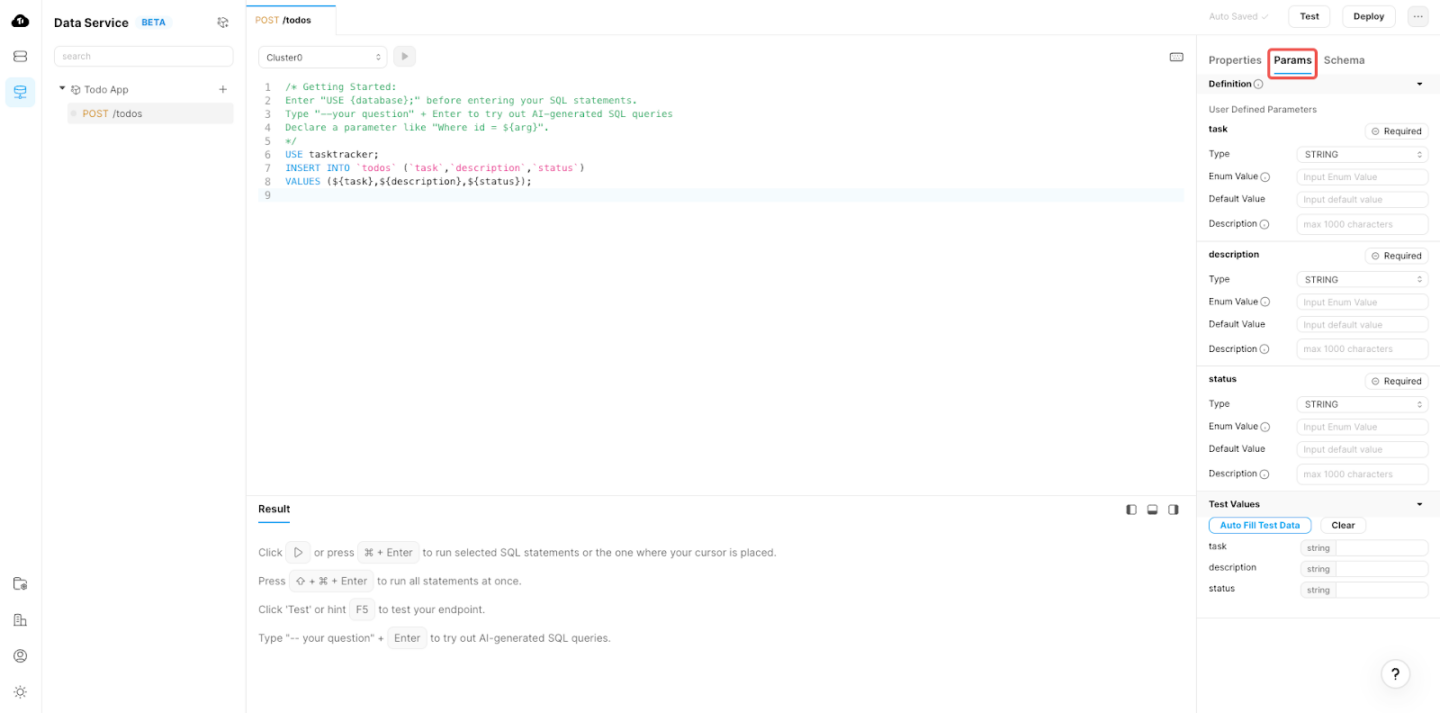
Task: Collapse the Definition section
Action: 1419,84
